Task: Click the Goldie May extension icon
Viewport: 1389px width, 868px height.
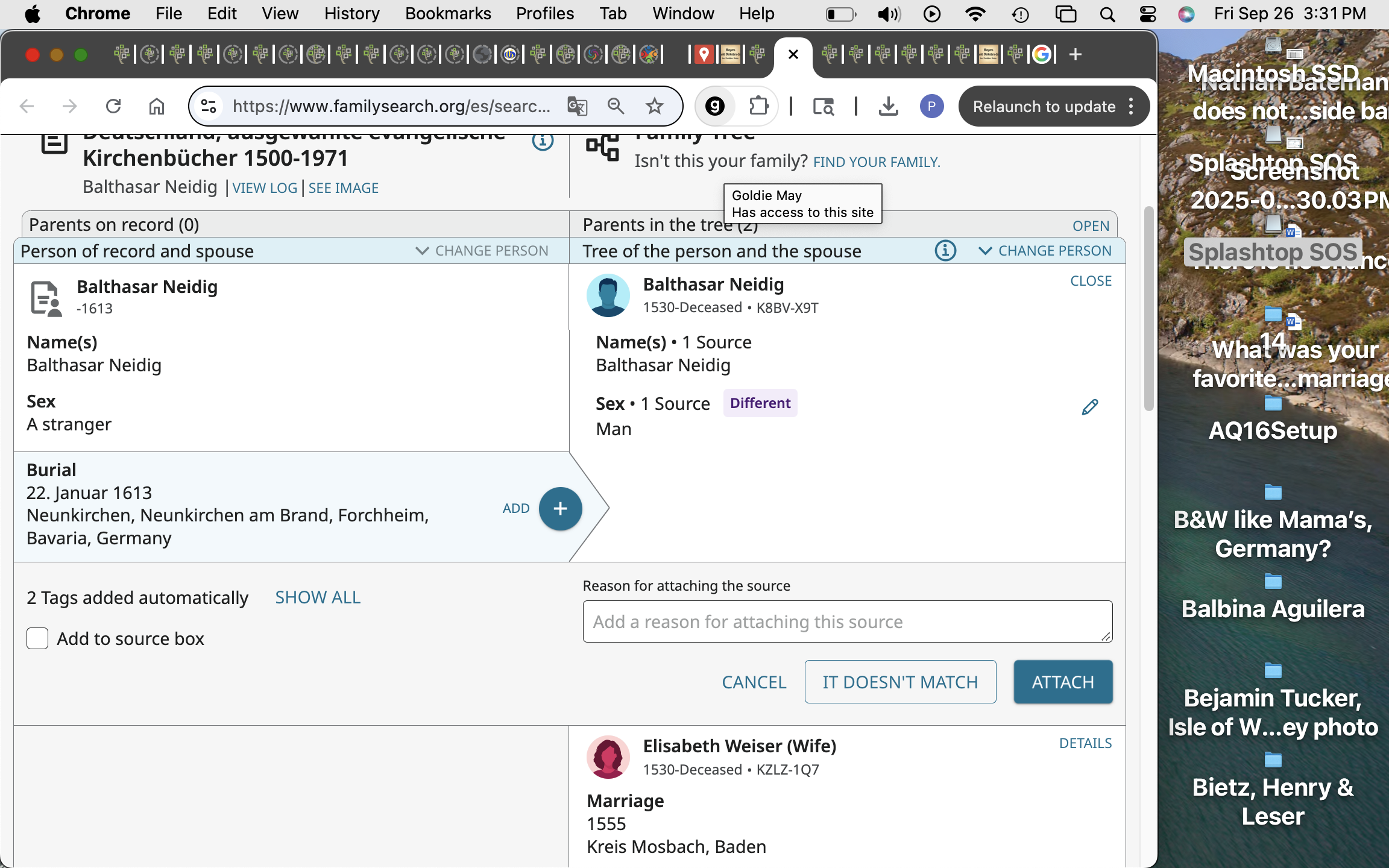Action: (715, 107)
